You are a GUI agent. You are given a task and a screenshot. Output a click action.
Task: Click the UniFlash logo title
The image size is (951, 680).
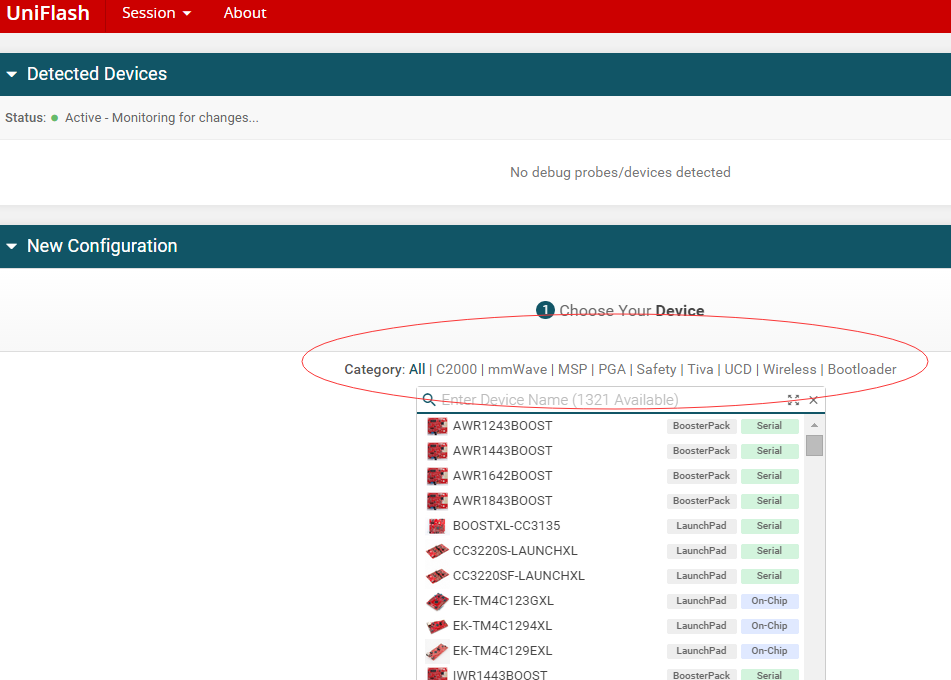point(48,13)
